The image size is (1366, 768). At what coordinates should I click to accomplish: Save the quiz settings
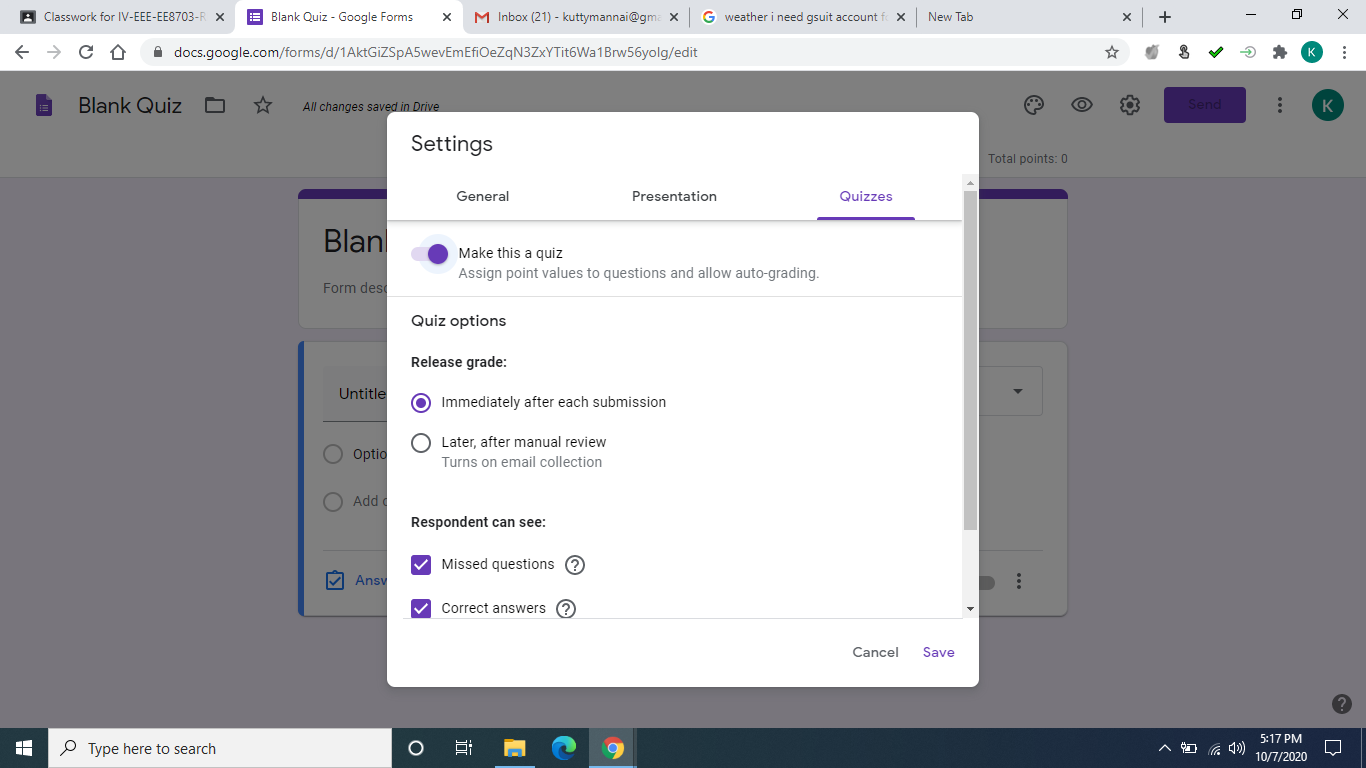tap(938, 652)
